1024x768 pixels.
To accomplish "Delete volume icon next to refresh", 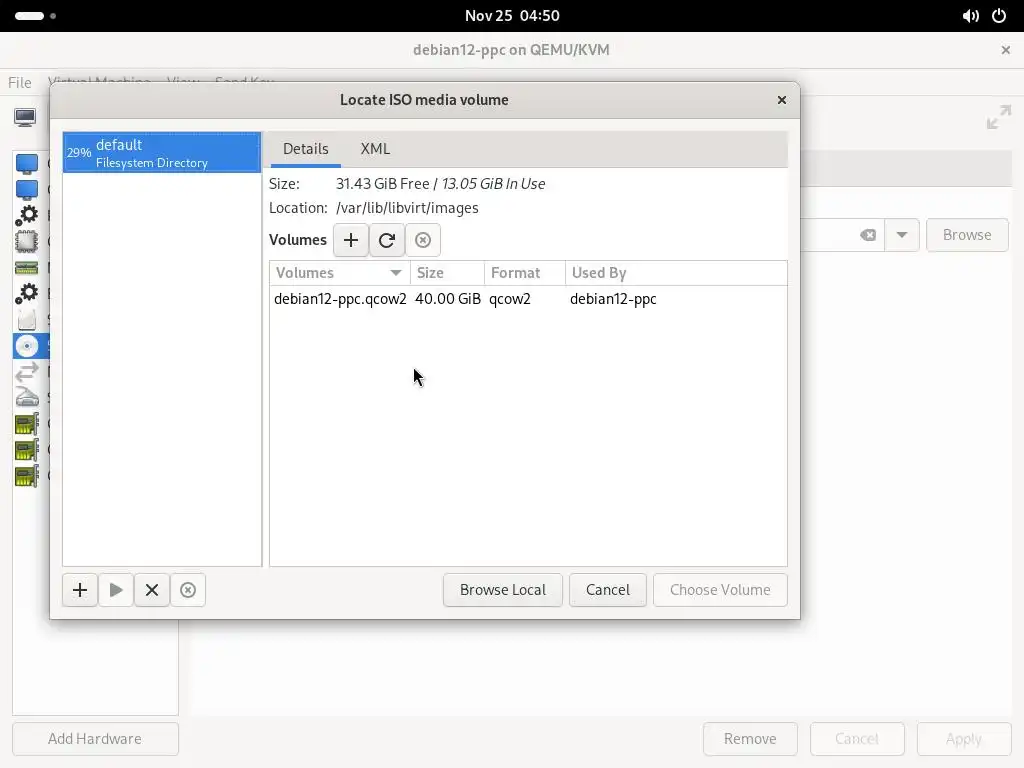I will click(x=423, y=240).
